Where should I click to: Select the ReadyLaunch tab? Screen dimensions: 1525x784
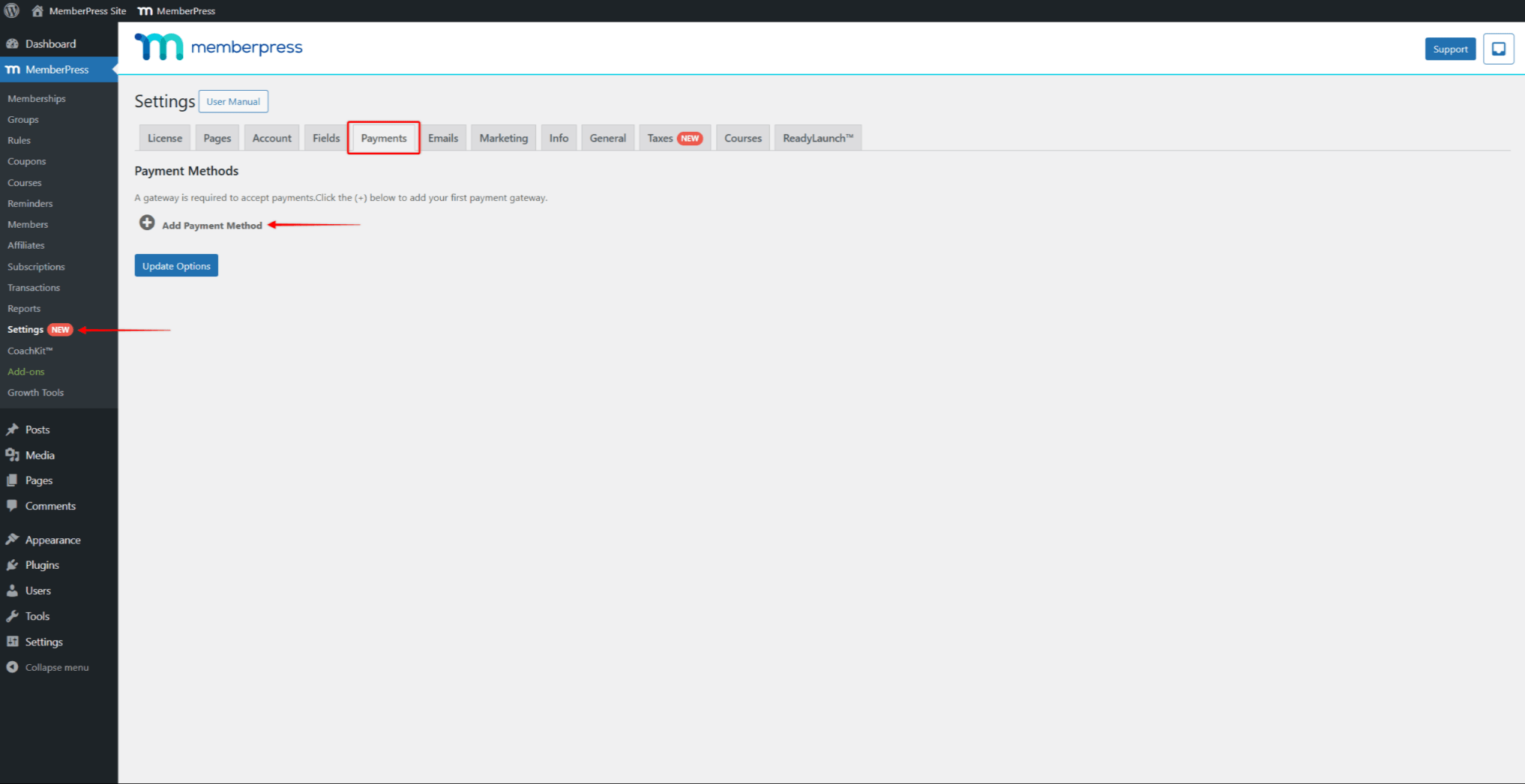tap(817, 138)
